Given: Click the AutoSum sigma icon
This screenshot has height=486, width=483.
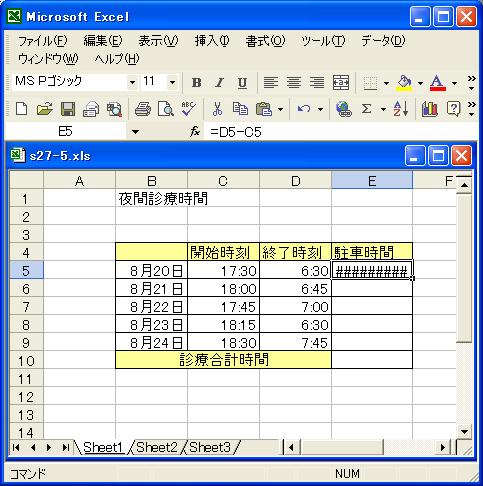Looking at the screenshot, I should 366,109.
